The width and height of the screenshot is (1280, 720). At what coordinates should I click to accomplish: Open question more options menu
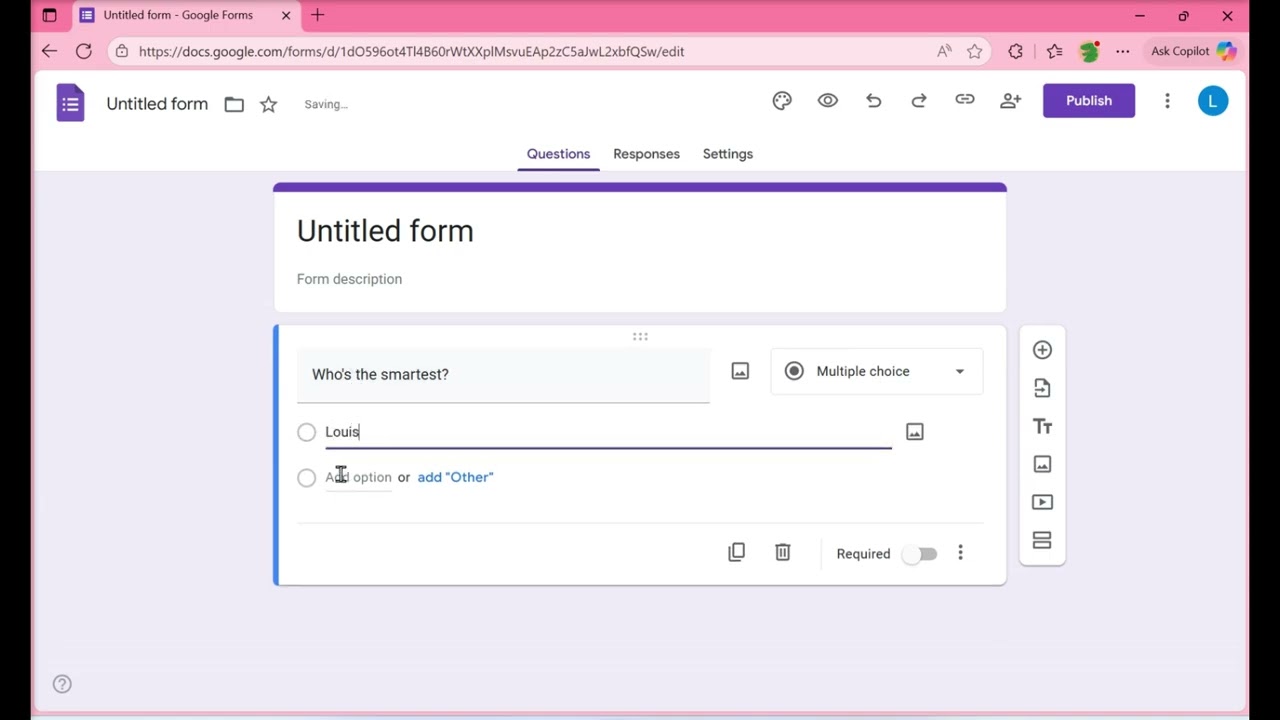pyautogui.click(x=961, y=553)
